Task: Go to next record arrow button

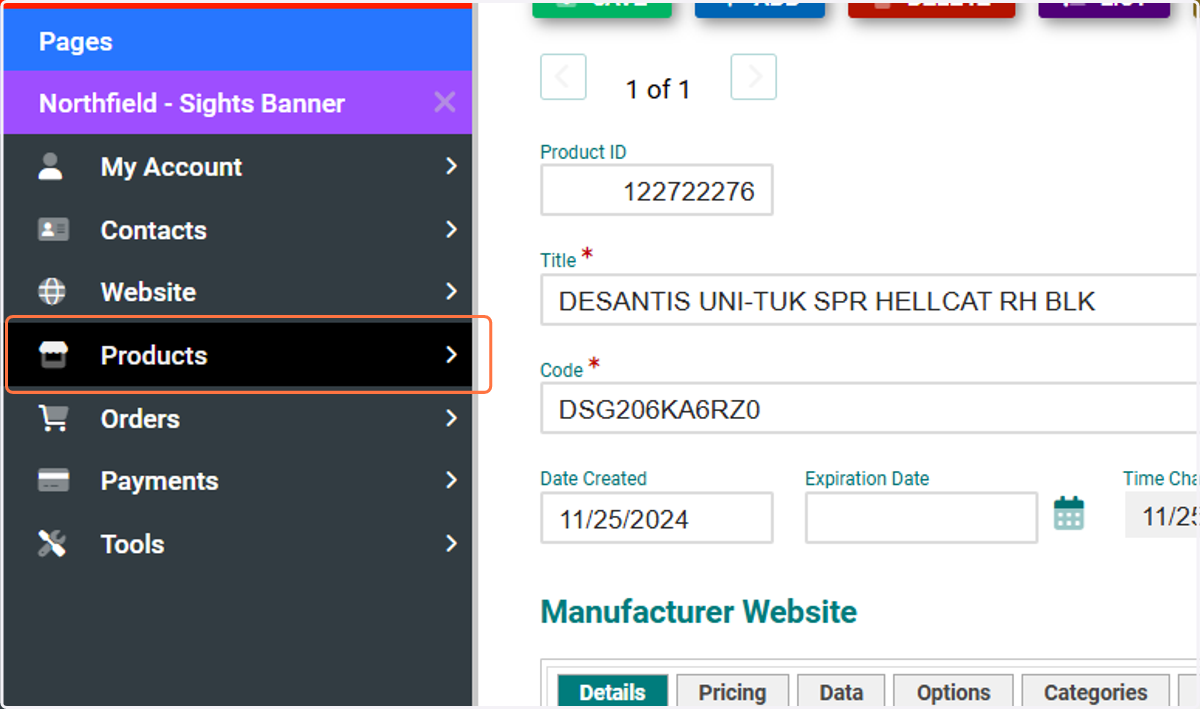Action: click(754, 77)
